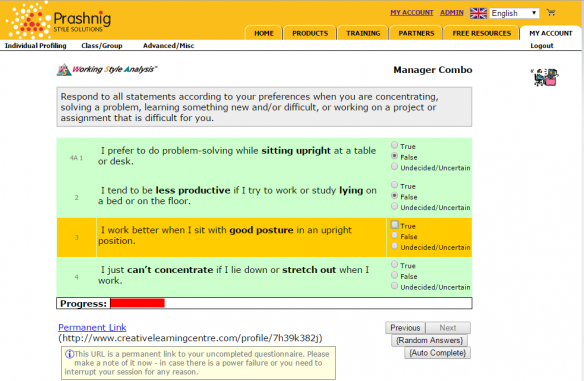Viewport: 584px width, 381px height.
Task: Click the profile URL text
Action: [190, 338]
